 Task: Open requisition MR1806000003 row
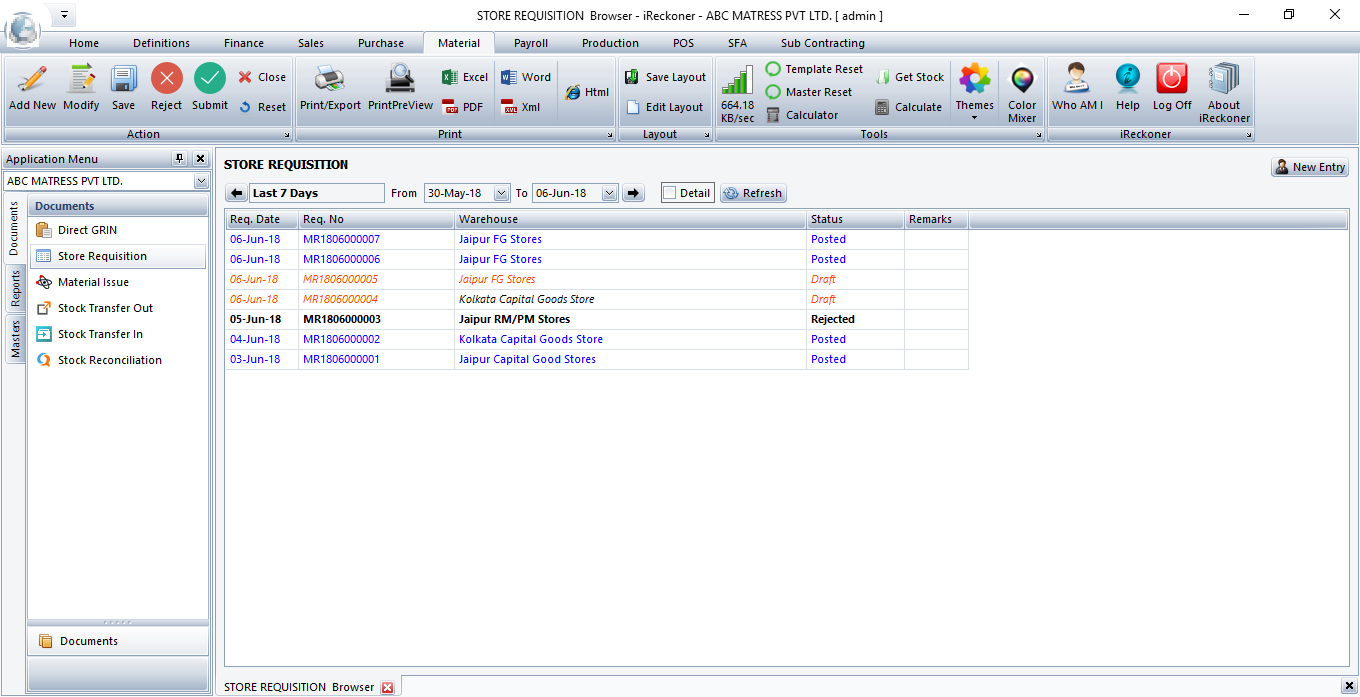click(x=342, y=319)
